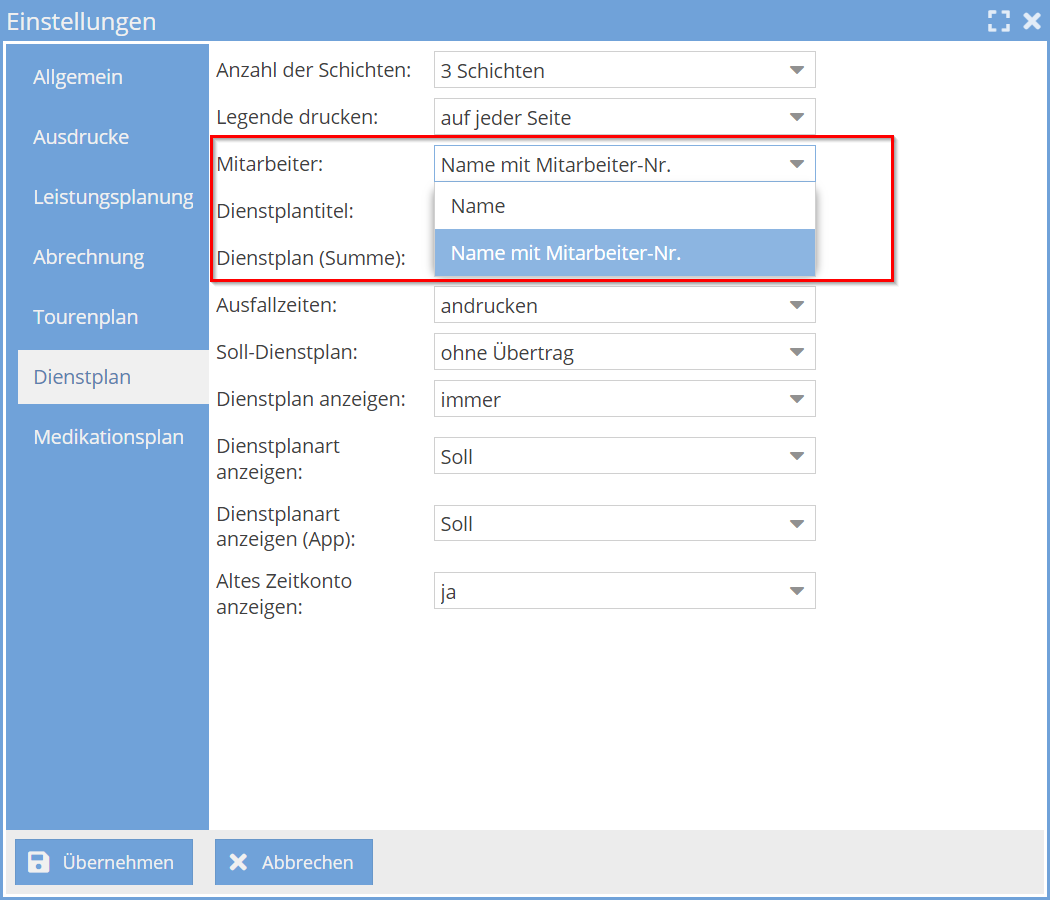Viewport: 1050px width, 900px height.
Task: Open the Medikationsplan tab
Action: [108, 437]
